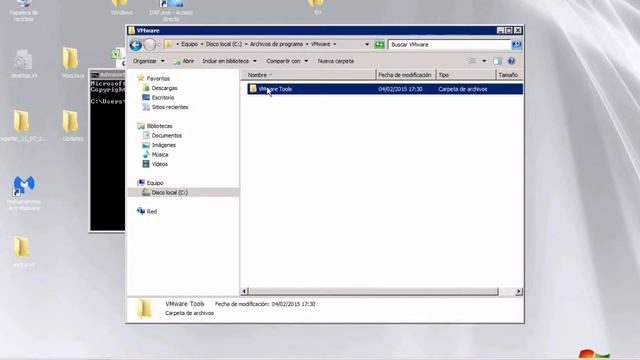The height and width of the screenshot is (360, 640).
Task: Sort by the Nombre column header
Action: (x=308, y=75)
